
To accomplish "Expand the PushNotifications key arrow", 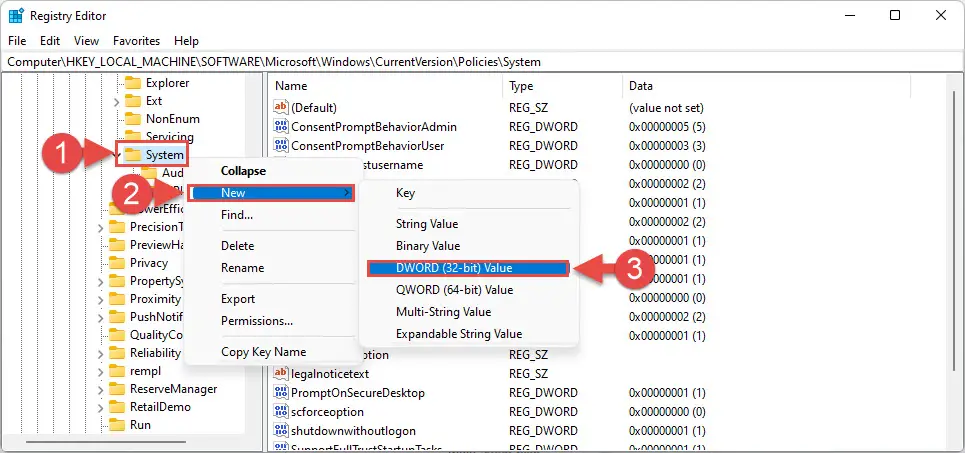I will pos(101,318).
